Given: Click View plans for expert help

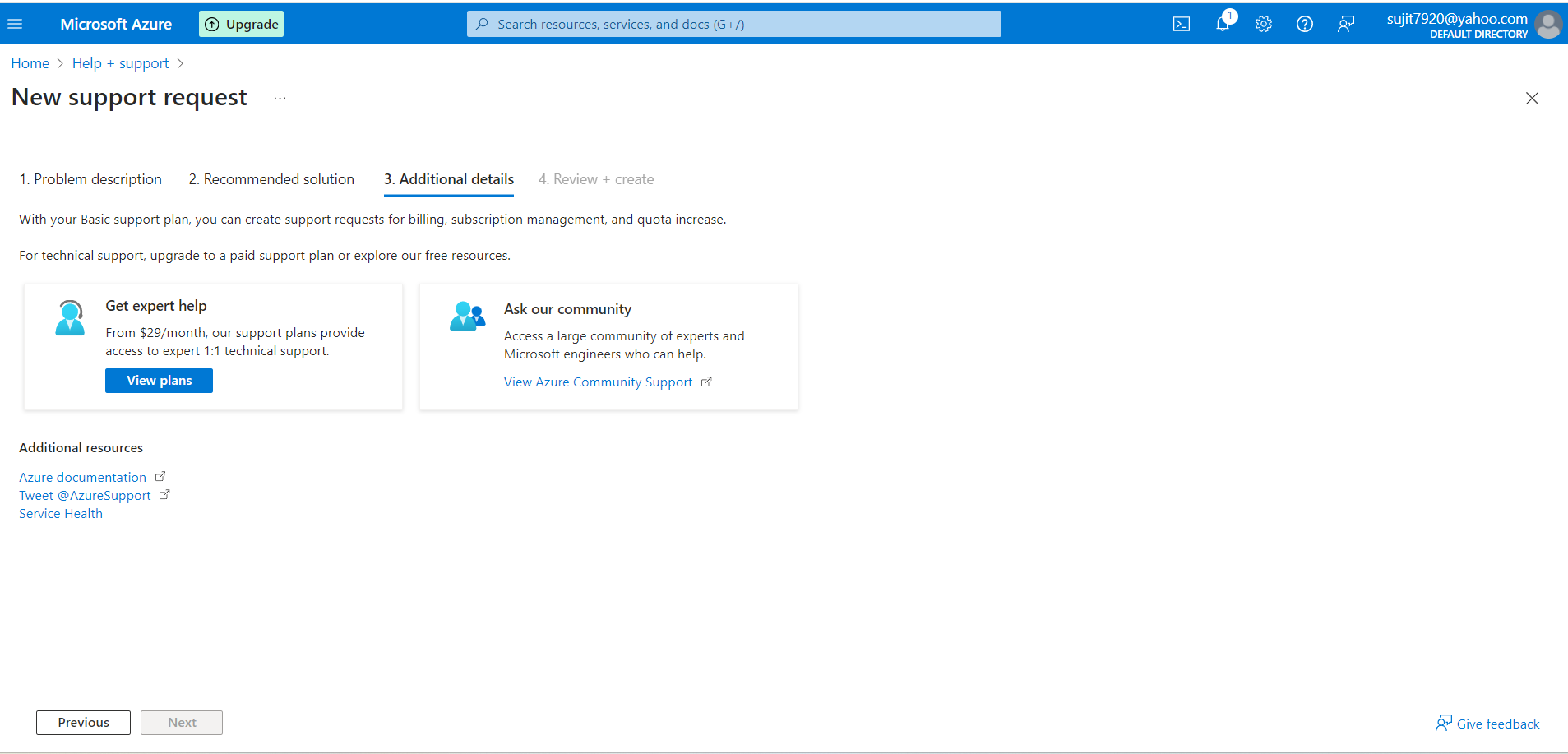Looking at the screenshot, I should pos(158,380).
